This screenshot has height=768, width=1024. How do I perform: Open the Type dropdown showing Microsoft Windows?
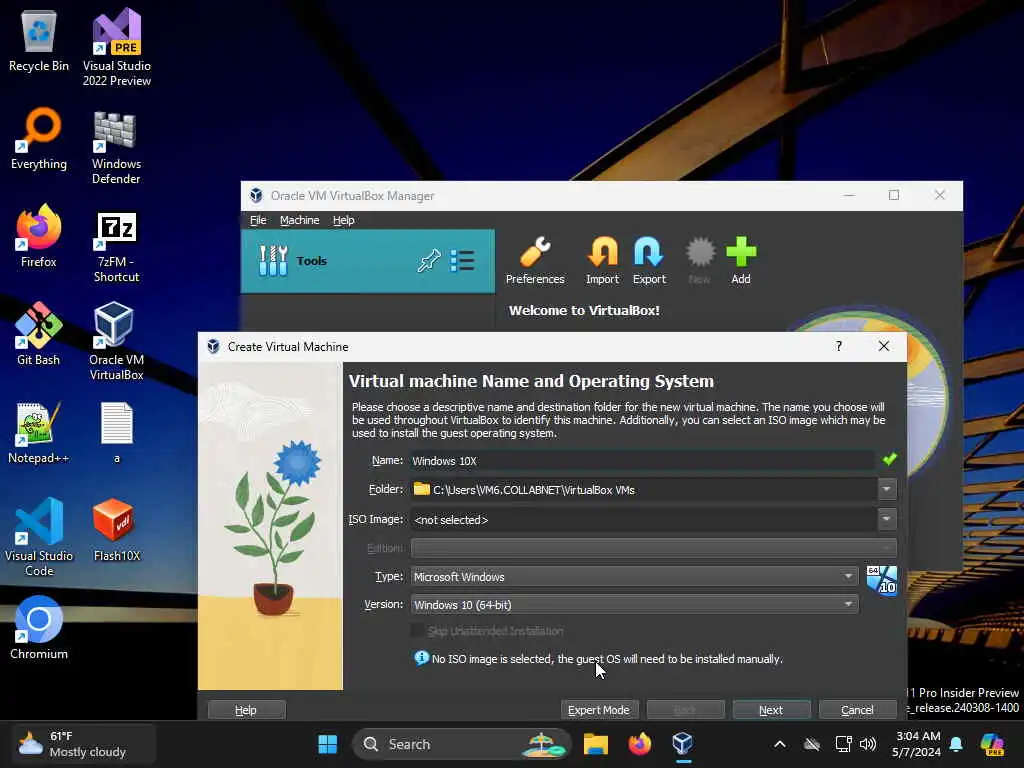pyautogui.click(x=634, y=577)
